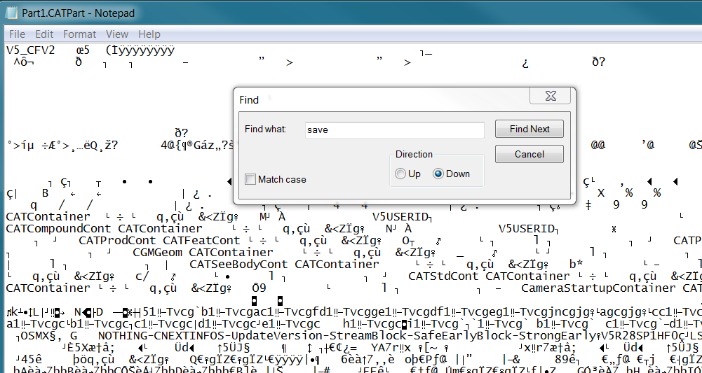702x373 pixels.
Task: Select the Up direction radio button
Action: click(x=400, y=174)
